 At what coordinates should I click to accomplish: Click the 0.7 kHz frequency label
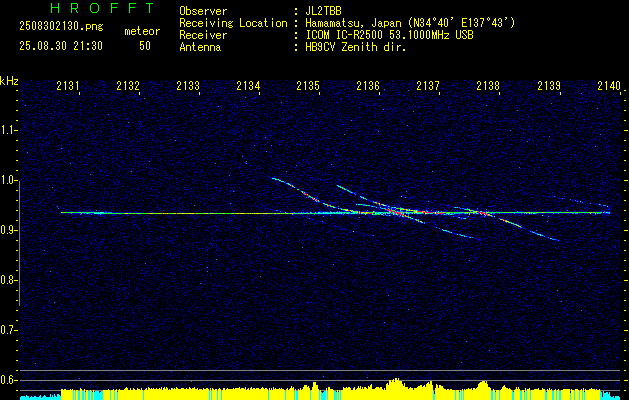point(9,330)
